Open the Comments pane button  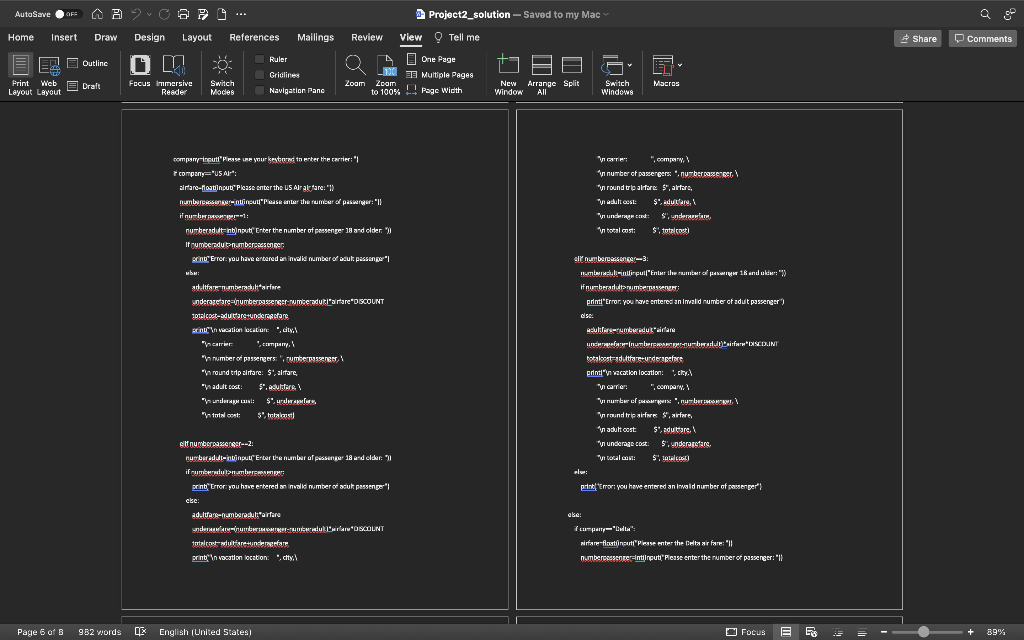pos(983,38)
